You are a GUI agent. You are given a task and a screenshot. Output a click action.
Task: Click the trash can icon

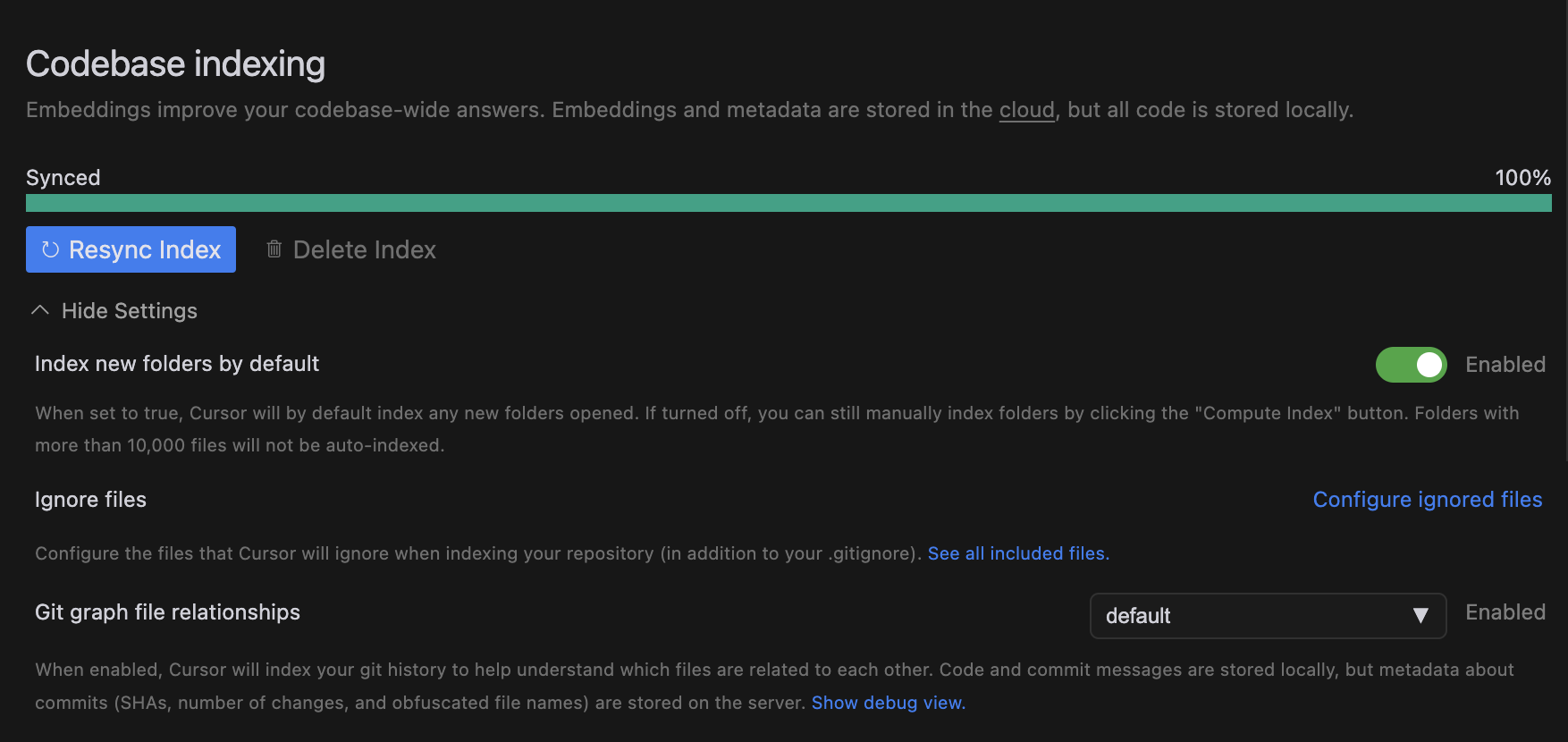pyautogui.click(x=274, y=249)
